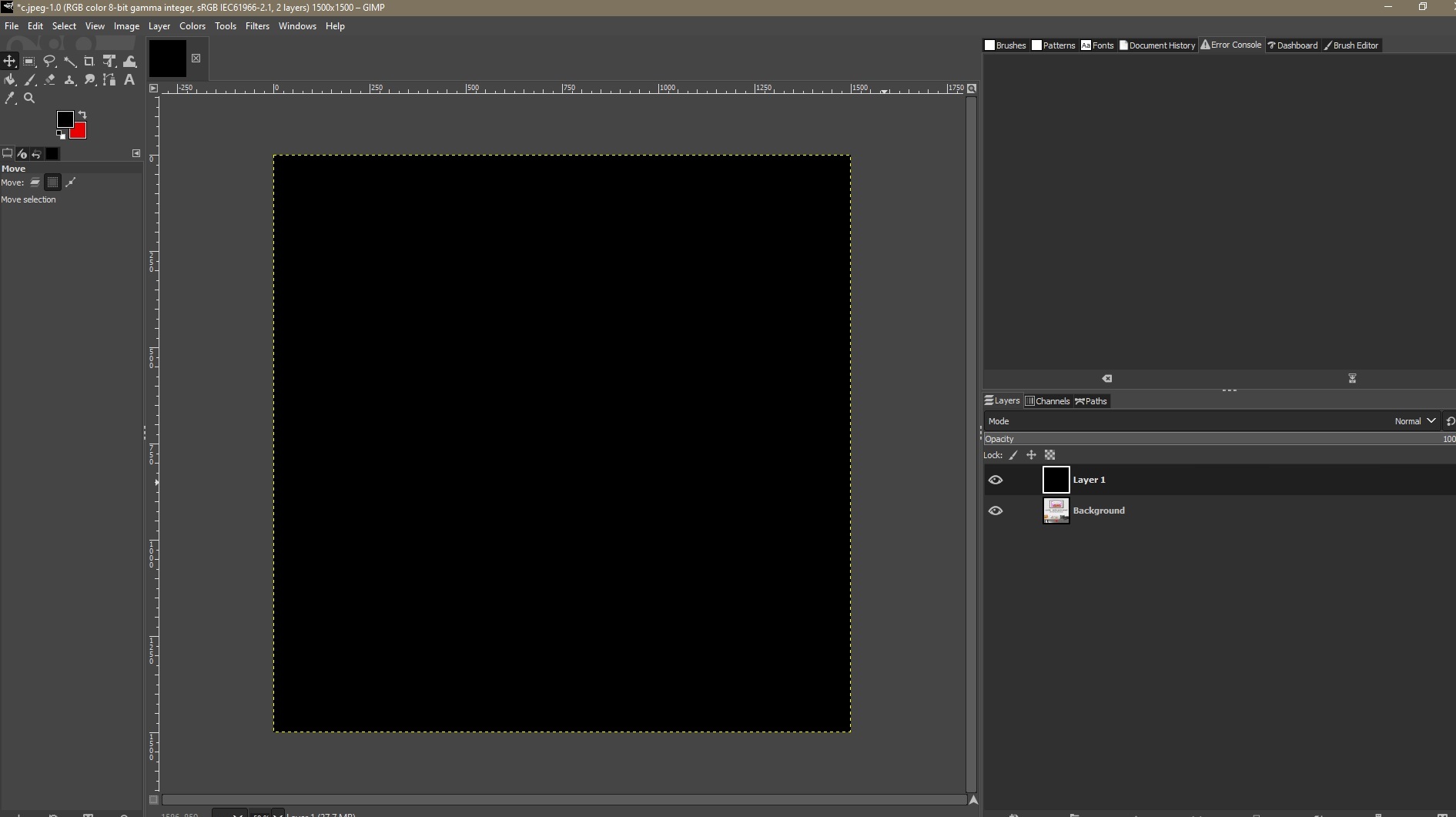Enable the lock pixels option

point(1013,455)
